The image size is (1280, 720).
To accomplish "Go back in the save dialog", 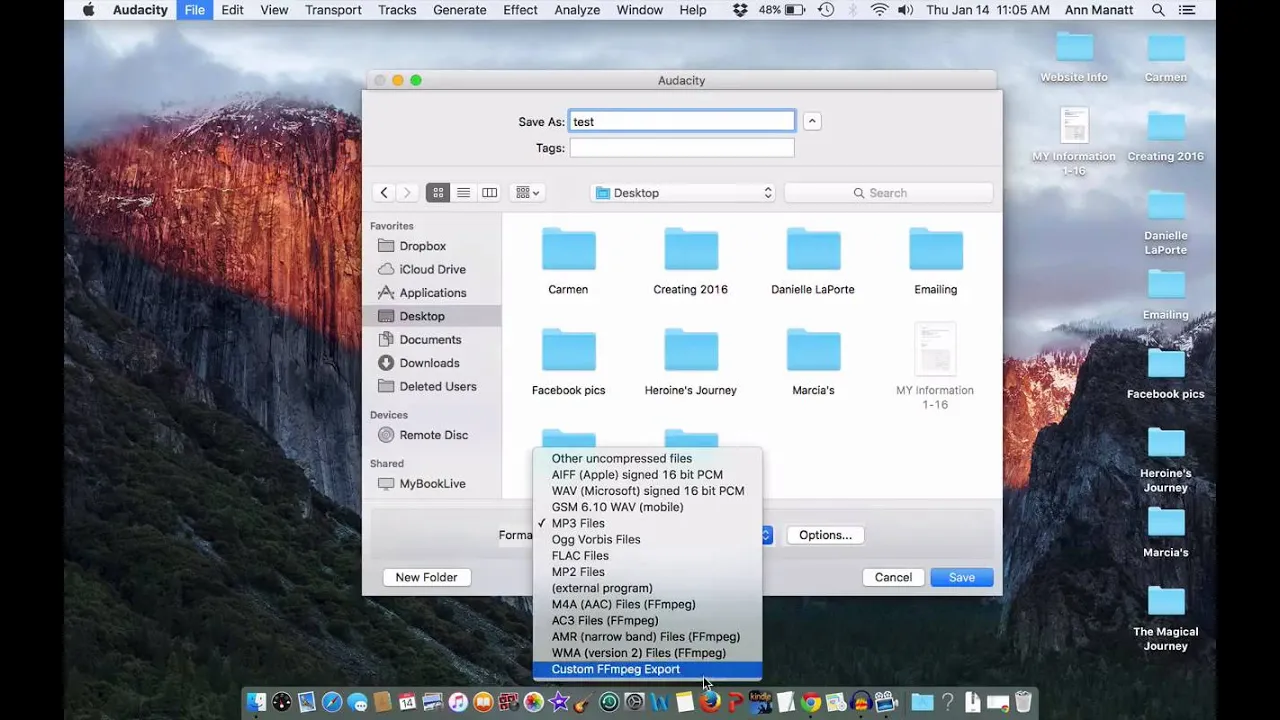I will click(384, 193).
